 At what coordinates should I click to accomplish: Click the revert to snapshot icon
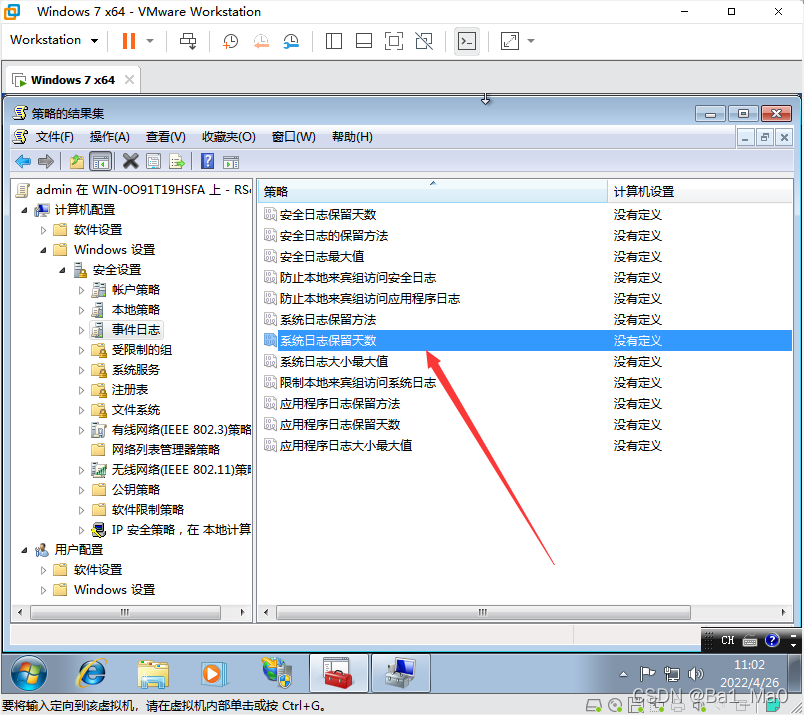[x=261, y=41]
